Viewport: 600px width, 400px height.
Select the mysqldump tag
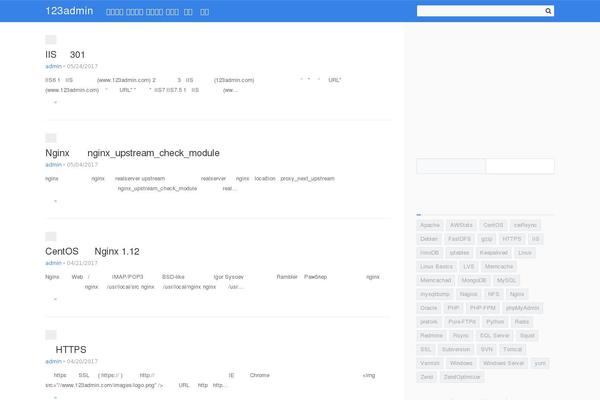point(435,294)
